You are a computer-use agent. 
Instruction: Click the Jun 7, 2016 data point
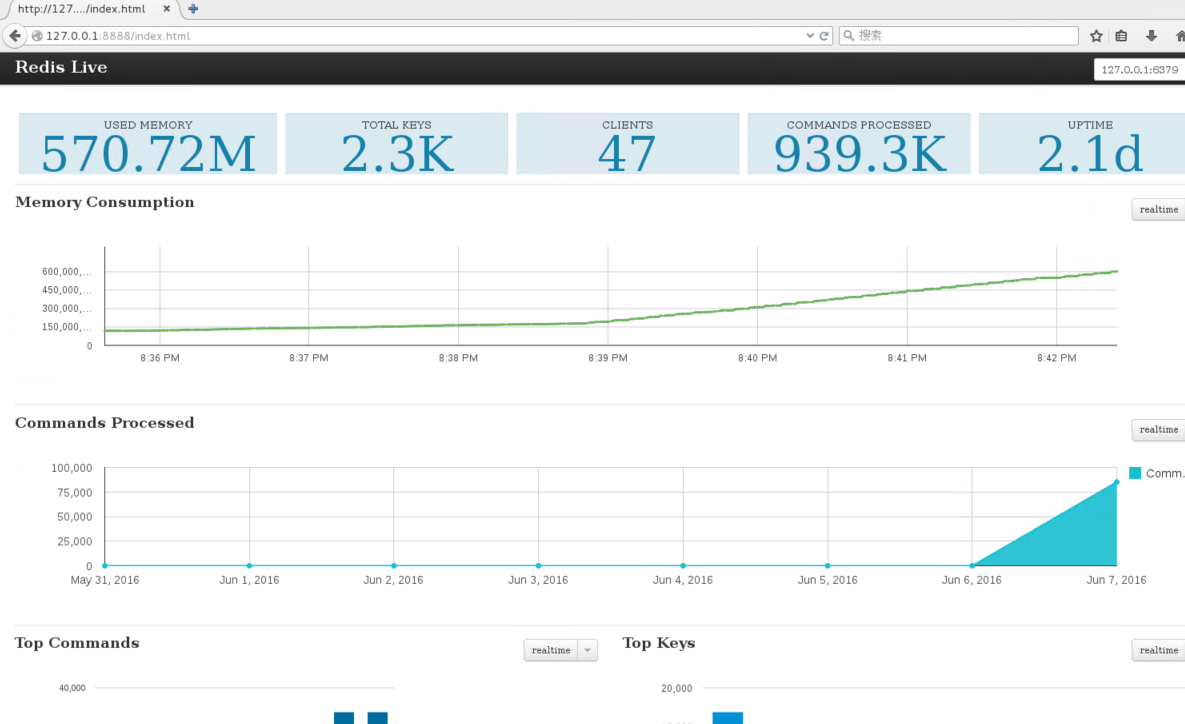click(x=1116, y=482)
